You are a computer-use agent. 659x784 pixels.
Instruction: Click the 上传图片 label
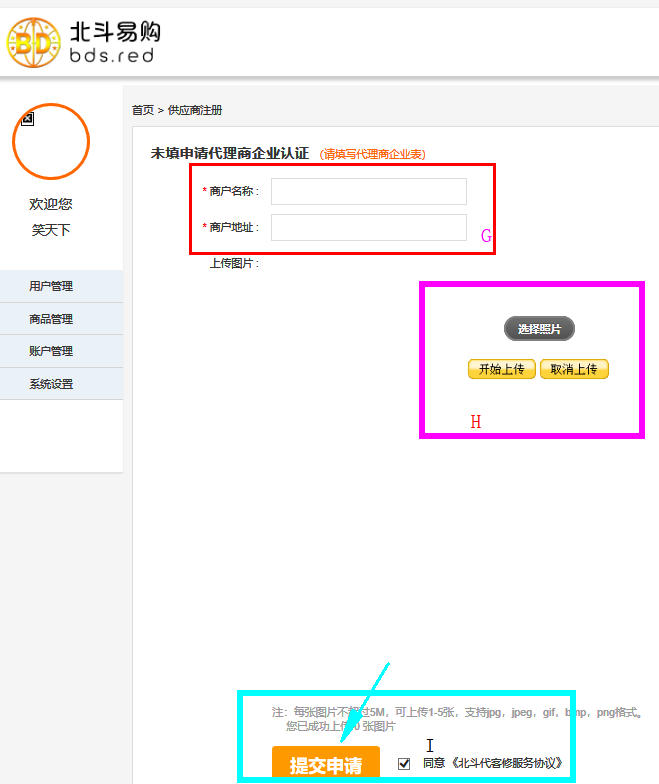click(x=233, y=263)
